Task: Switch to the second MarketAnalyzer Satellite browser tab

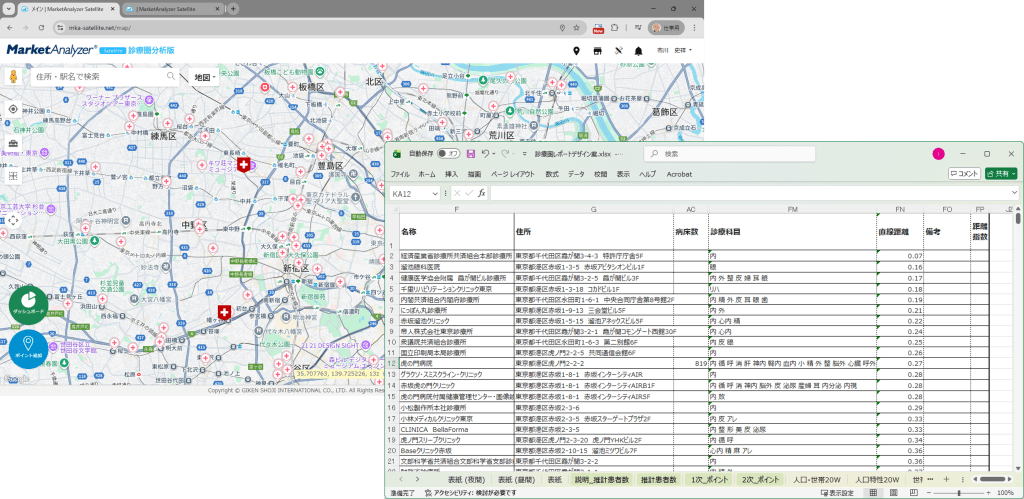Action: pyautogui.click(x=172, y=8)
